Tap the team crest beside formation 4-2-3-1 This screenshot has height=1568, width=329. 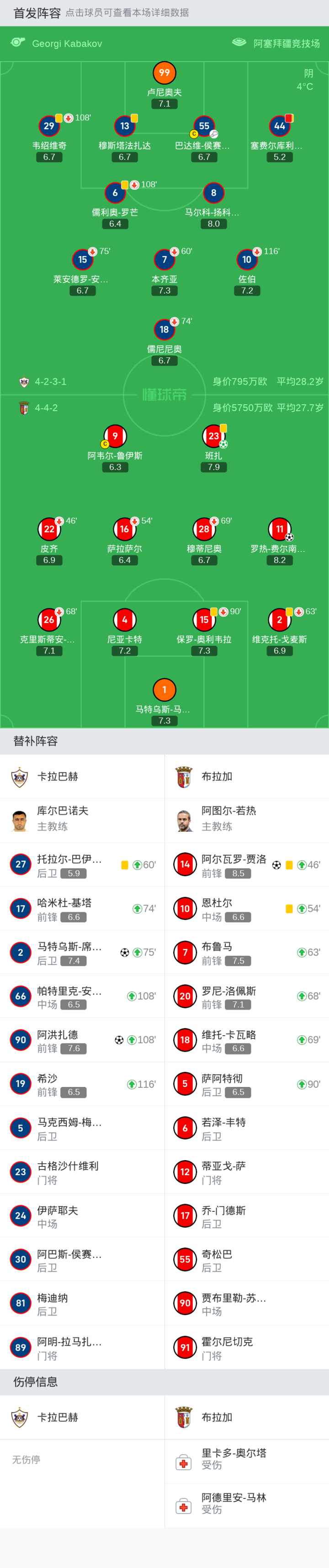(24, 382)
